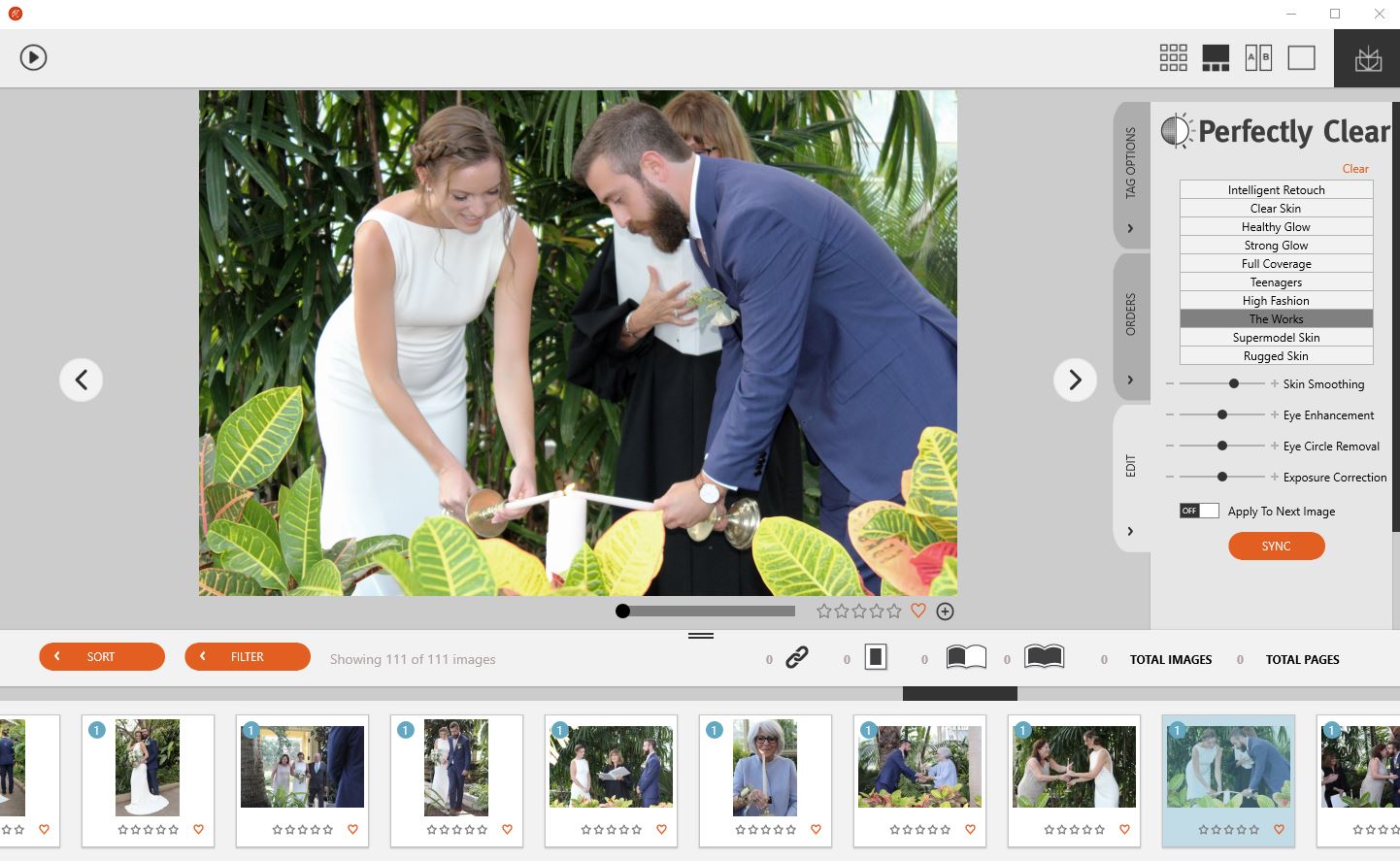This screenshot has height=861, width=1400.
Task: Go to previous image arrow
Action: pyautogui.click(x=82, y=380)
